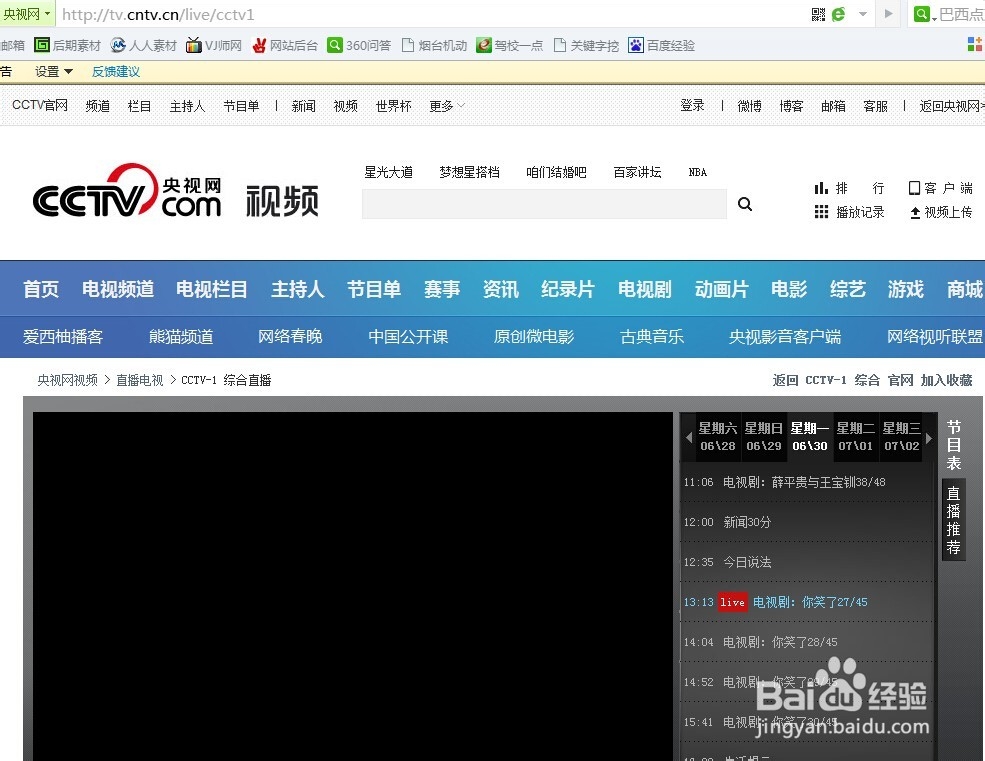Open the 客户端 icon link
The width and height of the screenshot is (985, 761).
[940, 188]
